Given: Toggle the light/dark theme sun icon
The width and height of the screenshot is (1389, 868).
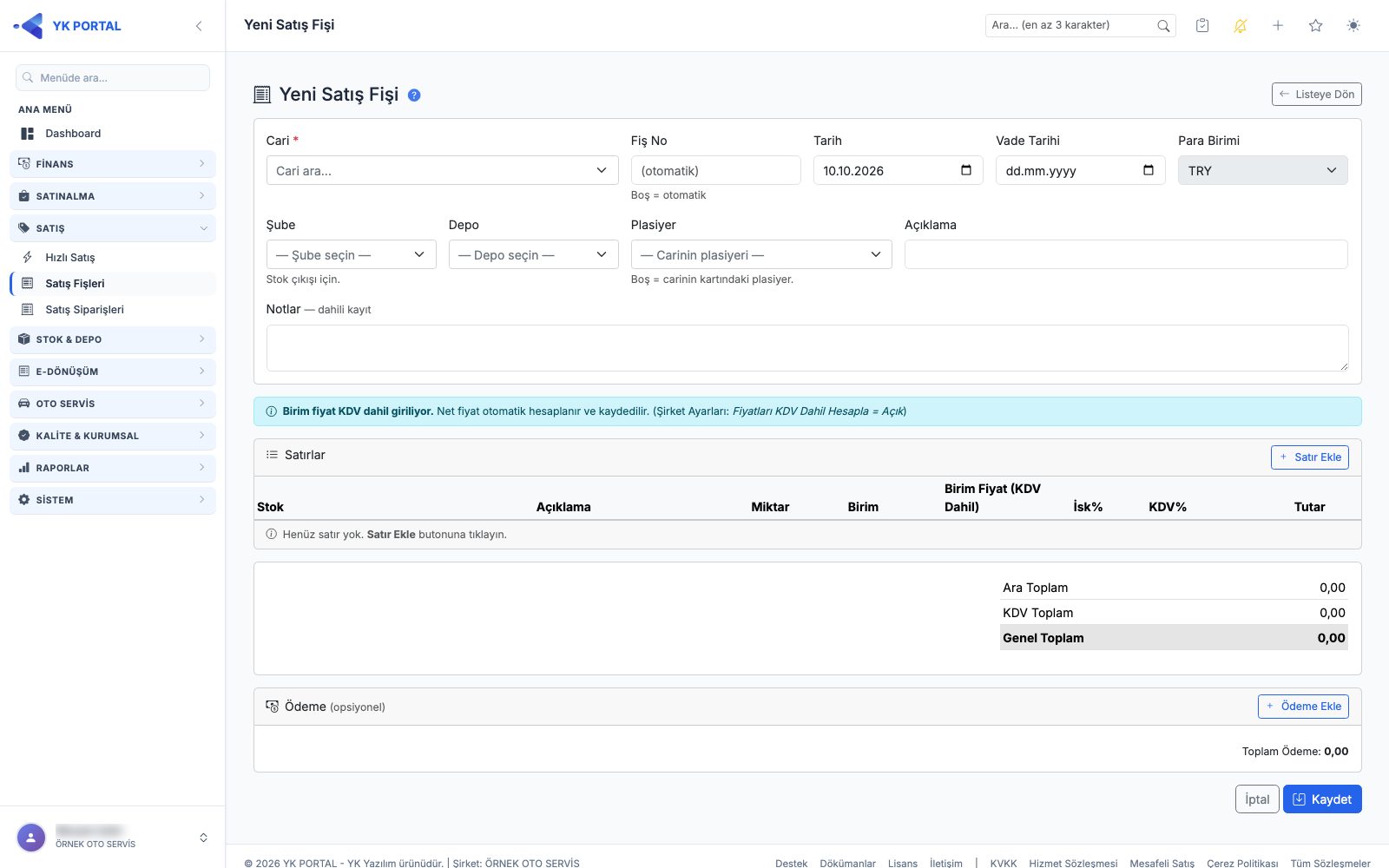Looking at the screenshot, I should click(x=1353, y=26).
